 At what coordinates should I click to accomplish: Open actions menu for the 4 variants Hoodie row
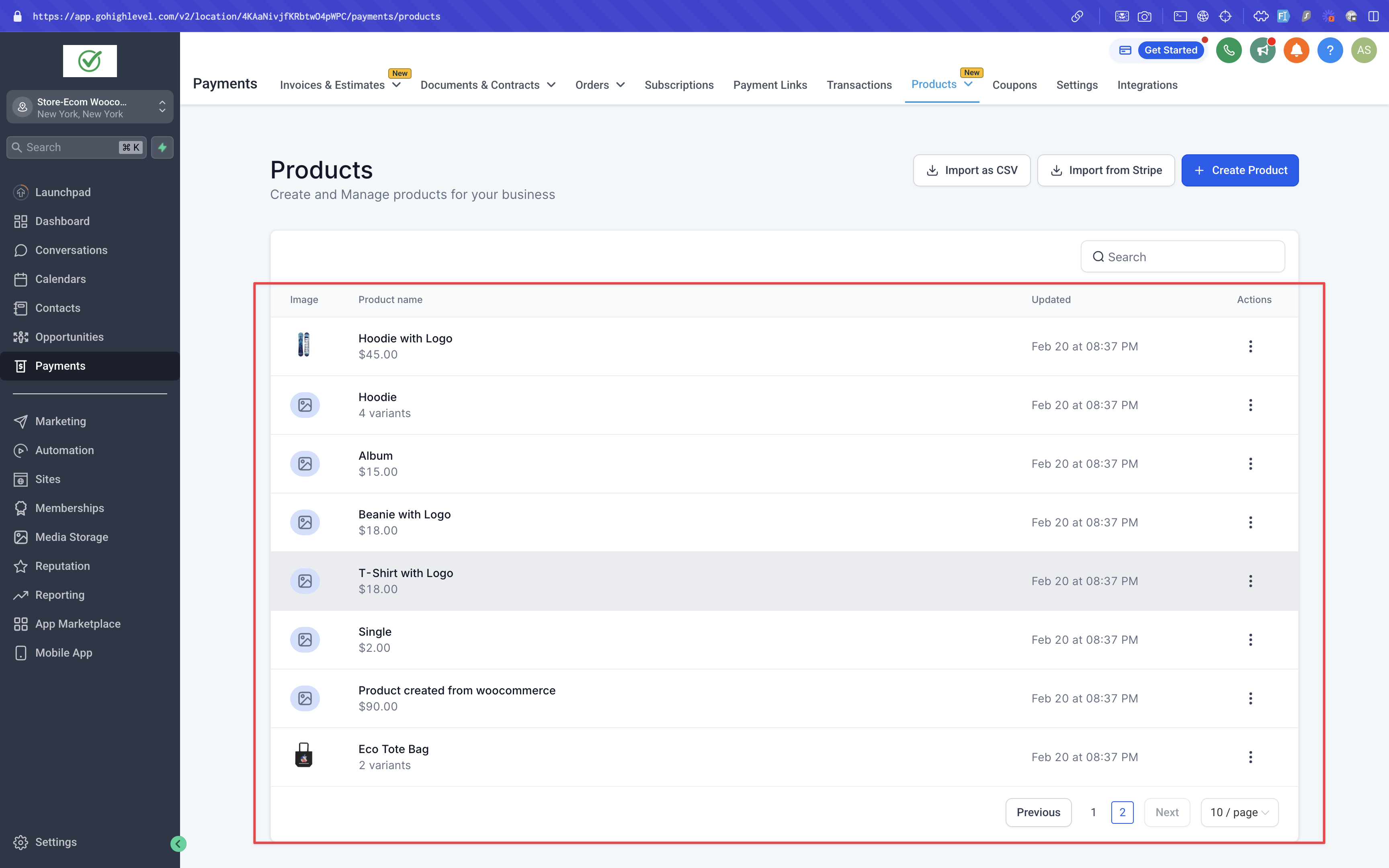(1251, 405)
